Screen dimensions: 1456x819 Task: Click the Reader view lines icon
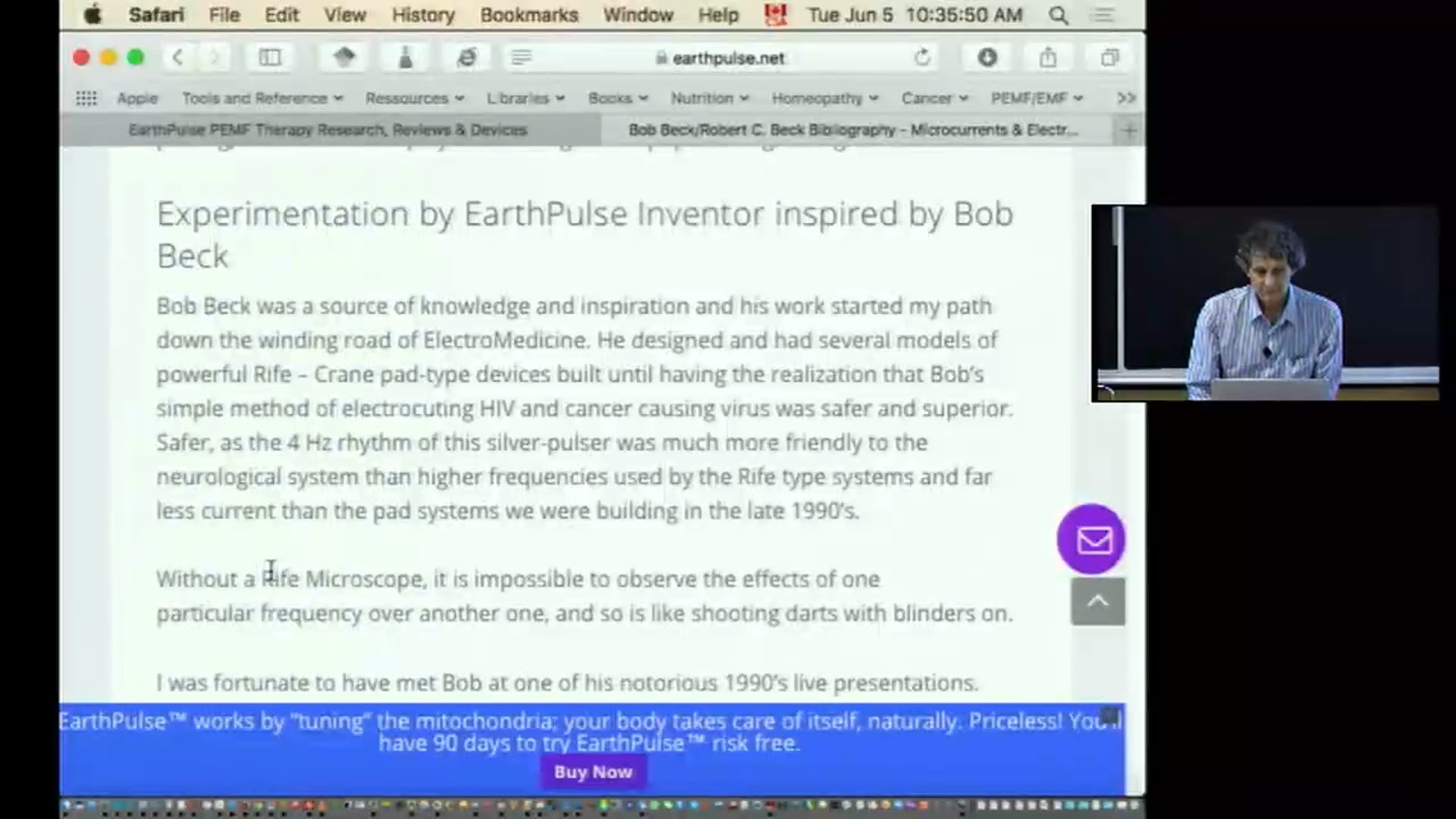pos(521,58)
